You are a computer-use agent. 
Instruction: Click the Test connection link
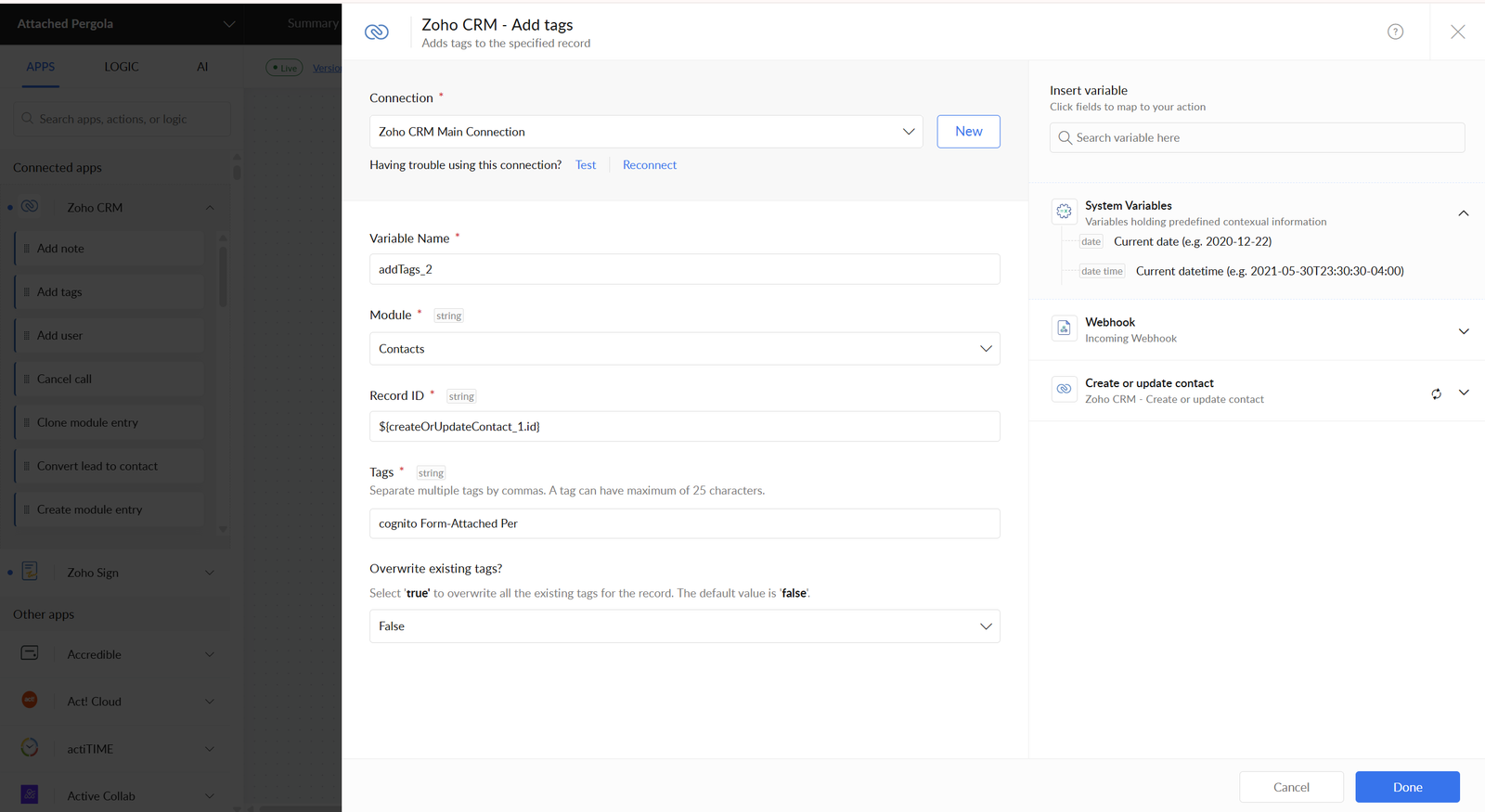pyautogui.click(x=586, y=165)
